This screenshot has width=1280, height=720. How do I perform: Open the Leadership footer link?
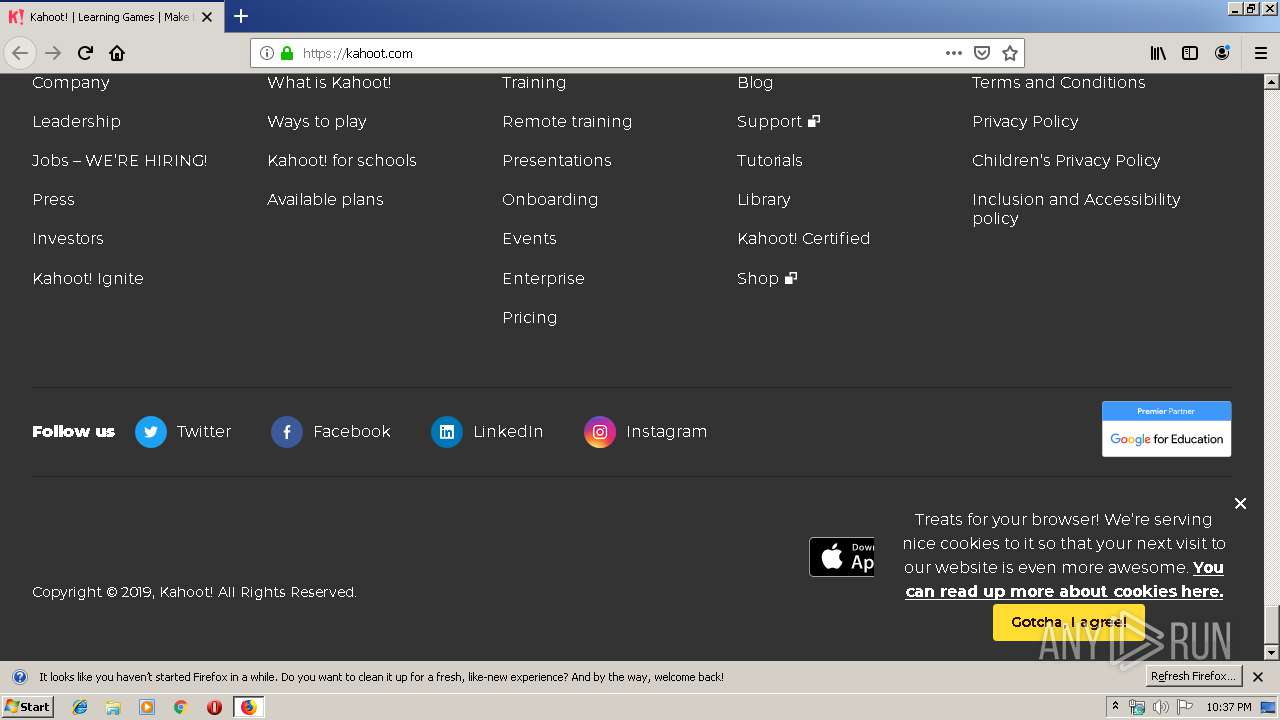pos(76,122)
